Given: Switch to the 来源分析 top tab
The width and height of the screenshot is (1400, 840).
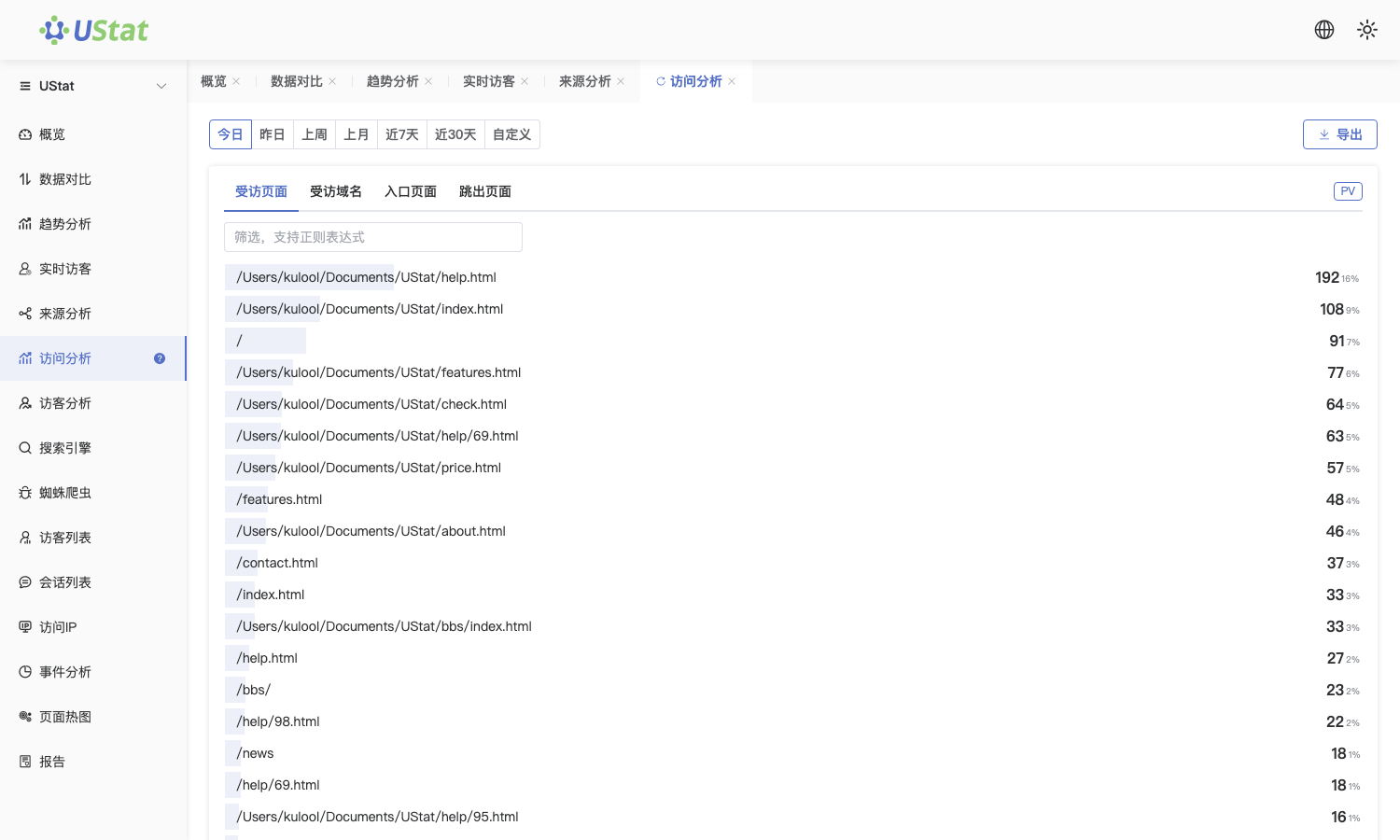Looking at the screenshot, I should click(x=585, y=81).
